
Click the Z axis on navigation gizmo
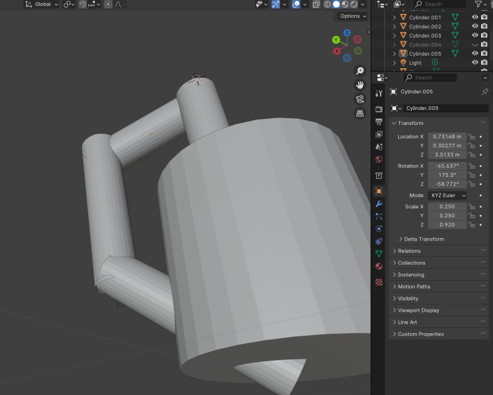click(347, 33)
